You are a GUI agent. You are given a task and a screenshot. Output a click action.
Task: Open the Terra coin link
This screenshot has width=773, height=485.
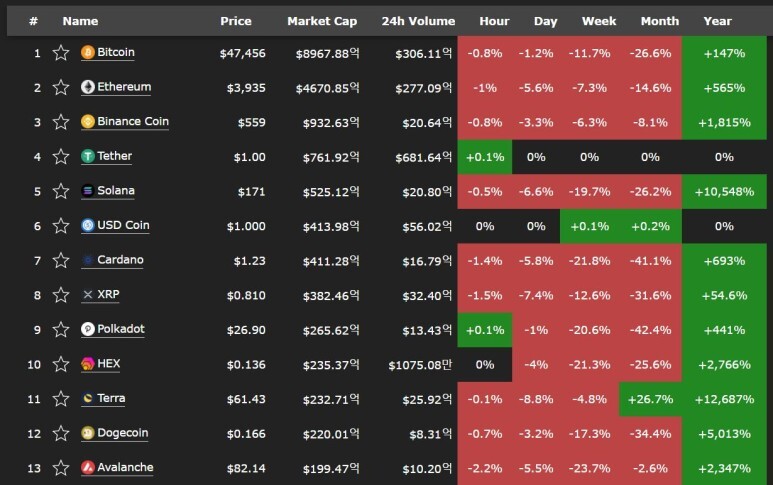point(111,398)
